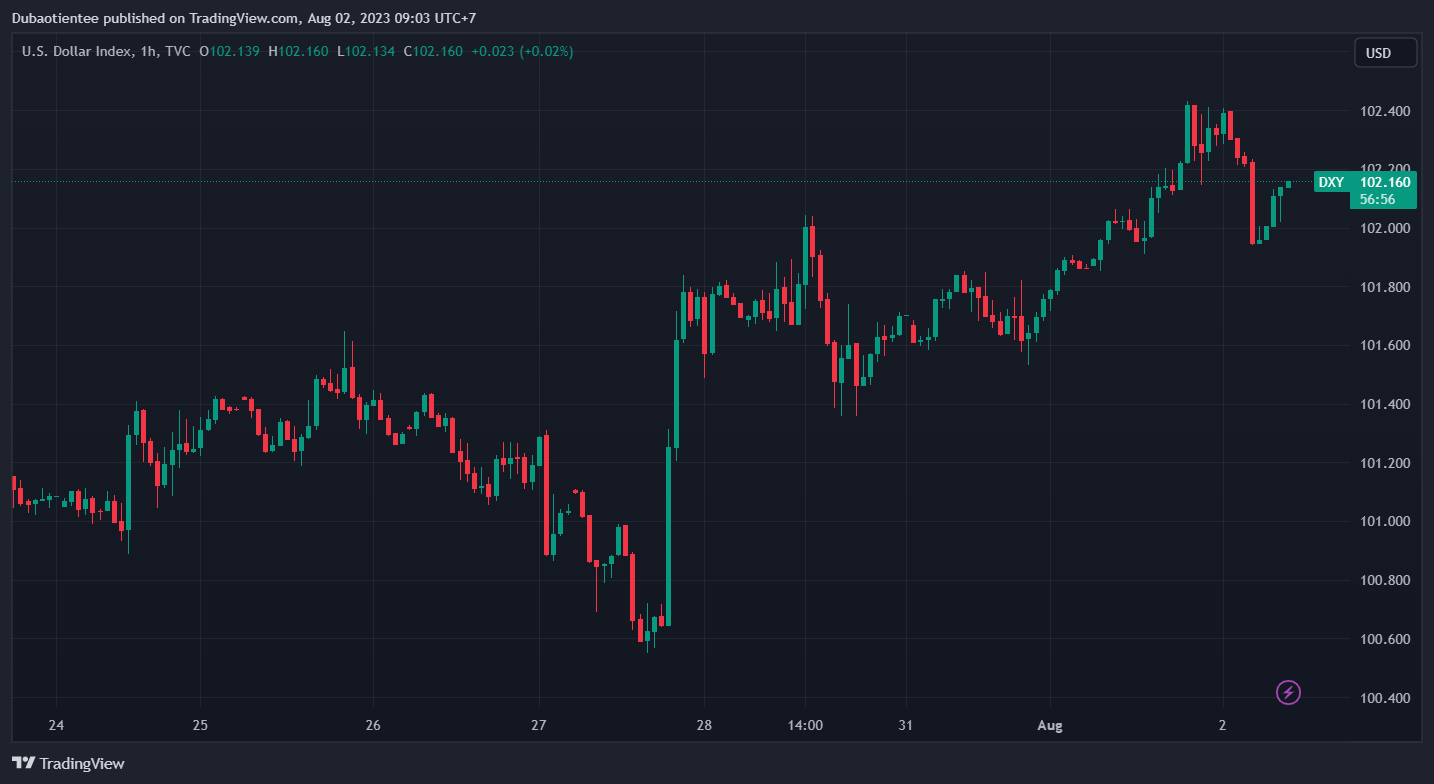Select the 28 date on time axis
Screen dimensions: 1434x784
(704, 725)
